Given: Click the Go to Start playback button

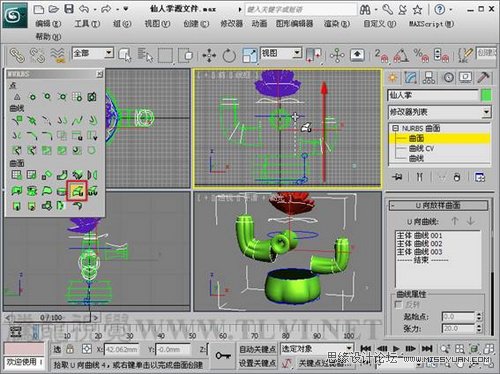Looking at the screenshot, I should click(366, 349).
